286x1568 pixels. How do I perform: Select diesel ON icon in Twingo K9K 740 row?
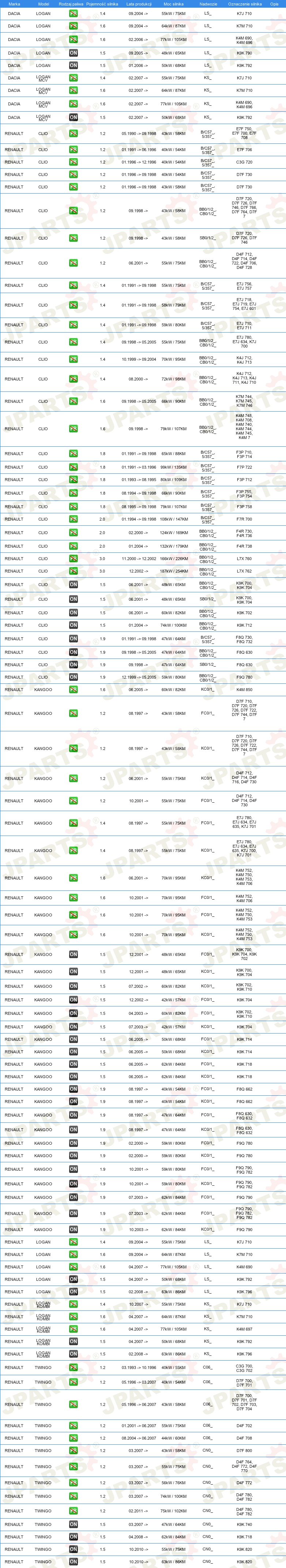(73, 1525)
